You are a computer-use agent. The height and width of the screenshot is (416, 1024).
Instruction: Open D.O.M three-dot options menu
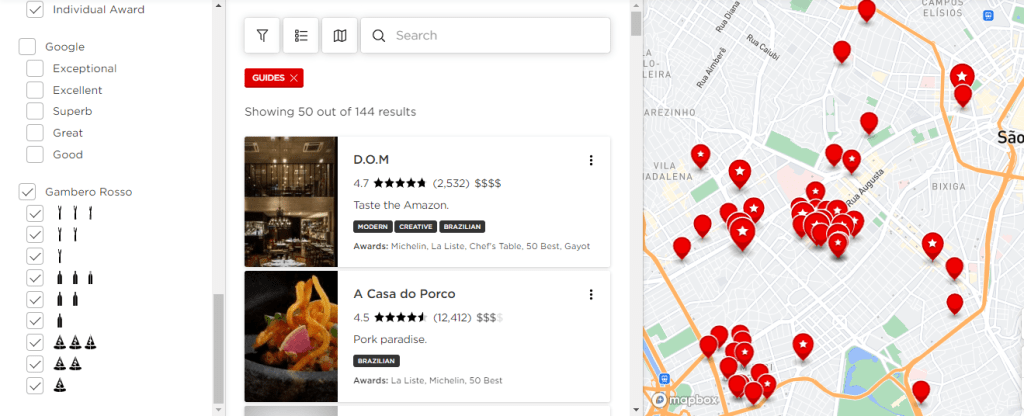click(591, 160)
